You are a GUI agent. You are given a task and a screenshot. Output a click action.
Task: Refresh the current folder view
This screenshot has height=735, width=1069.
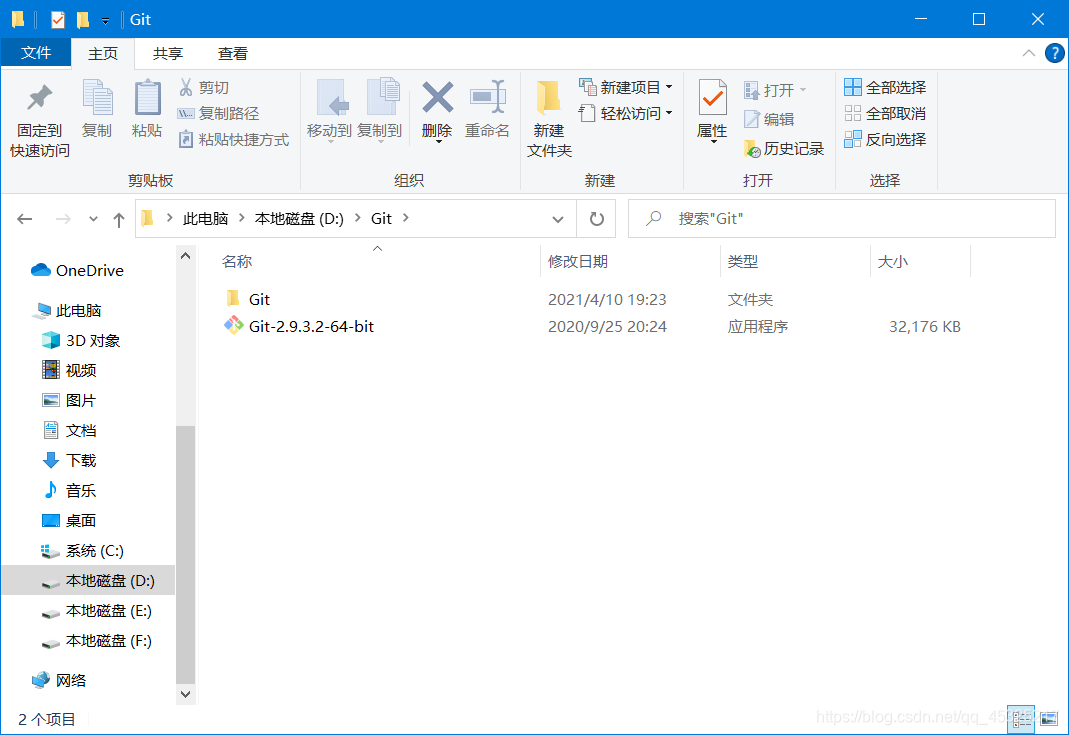click(x=597, y=218)
